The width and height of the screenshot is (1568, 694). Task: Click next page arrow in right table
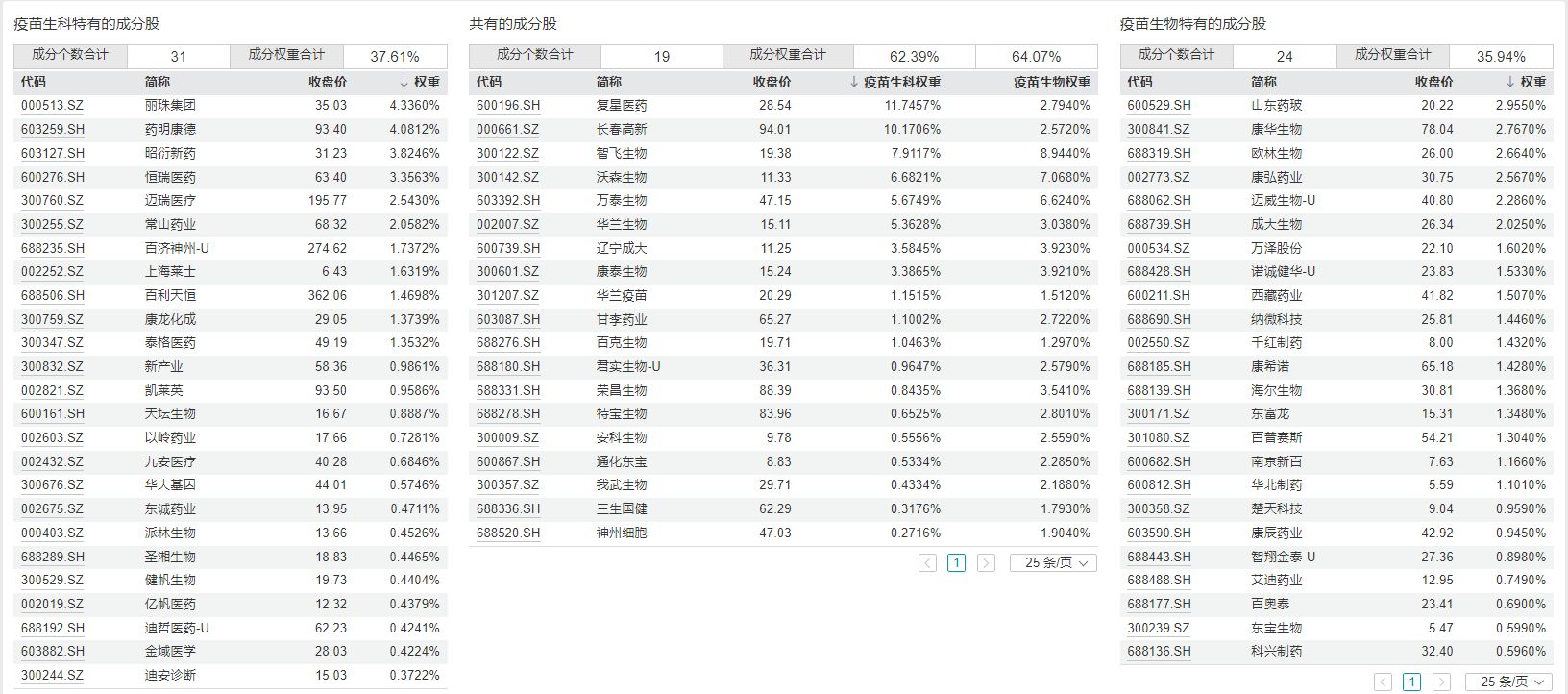tap(1441, 682)
